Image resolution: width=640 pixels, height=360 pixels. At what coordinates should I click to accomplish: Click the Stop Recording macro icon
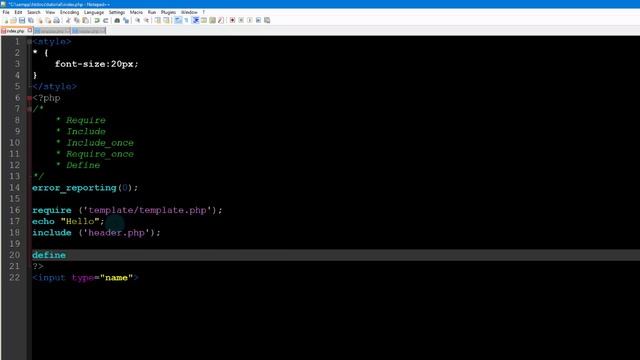coord(241,20)
